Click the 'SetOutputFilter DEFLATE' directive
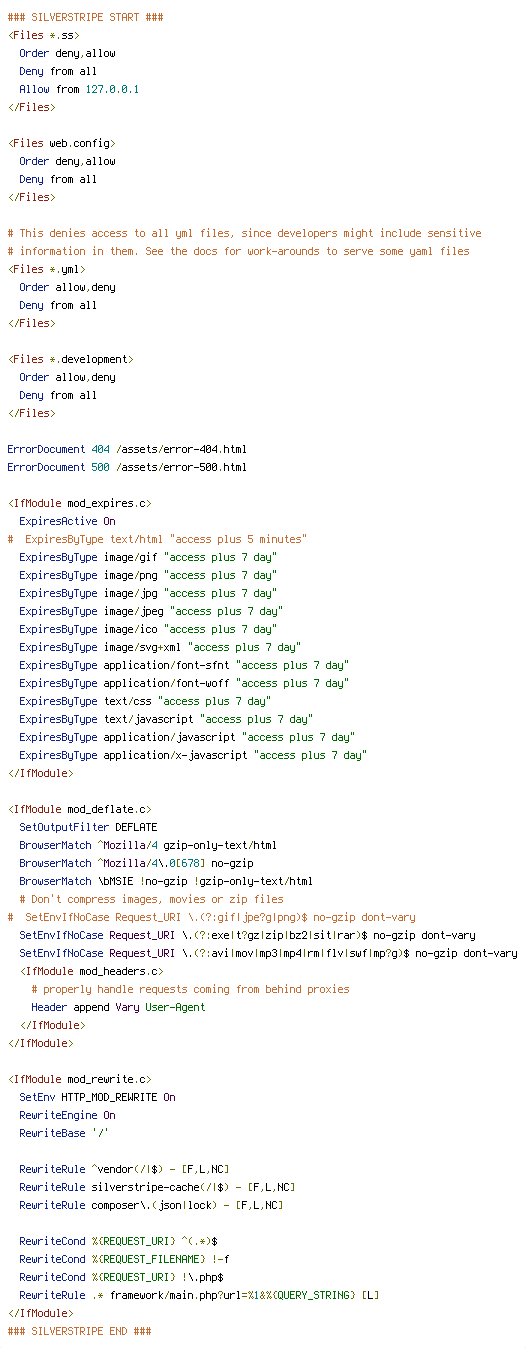Screen dimensions: 526x1348 pos(88,827)
